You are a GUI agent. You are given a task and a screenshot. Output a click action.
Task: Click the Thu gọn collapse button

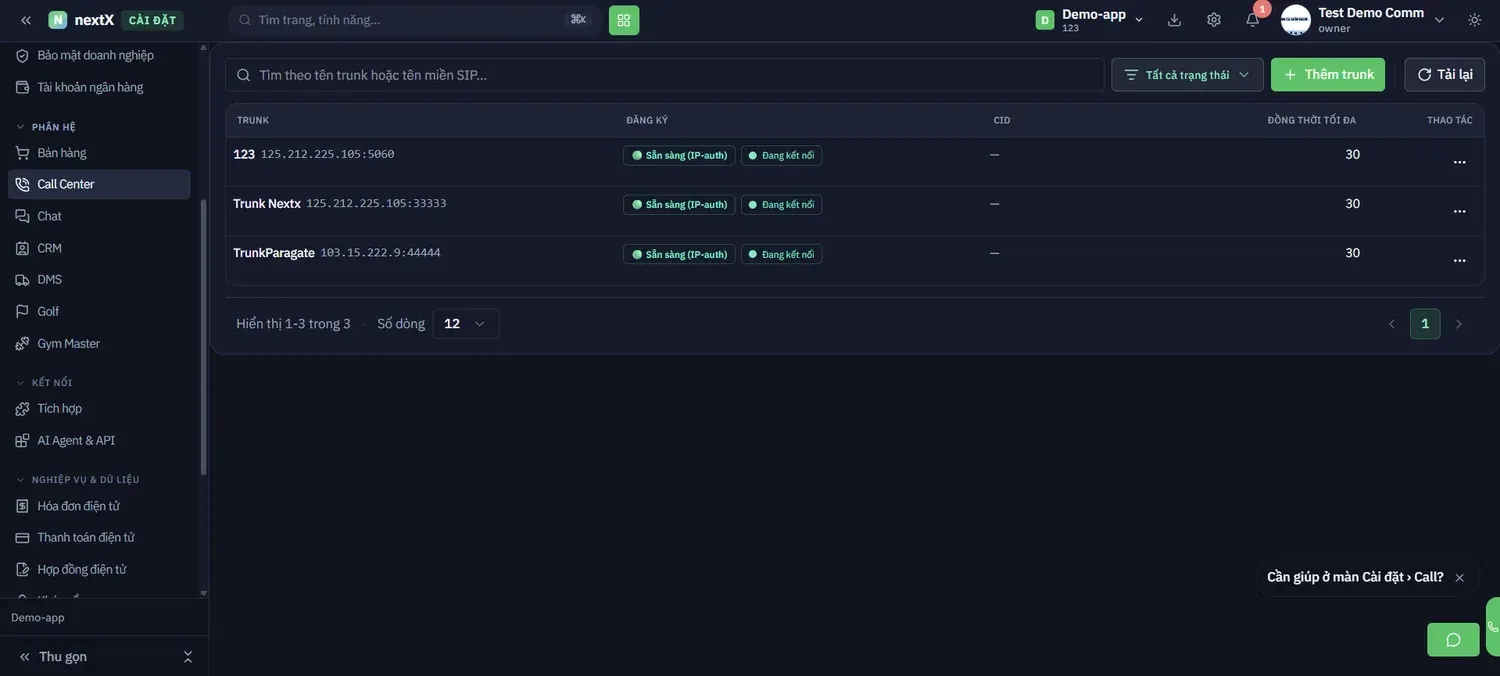tap(104, 657)
